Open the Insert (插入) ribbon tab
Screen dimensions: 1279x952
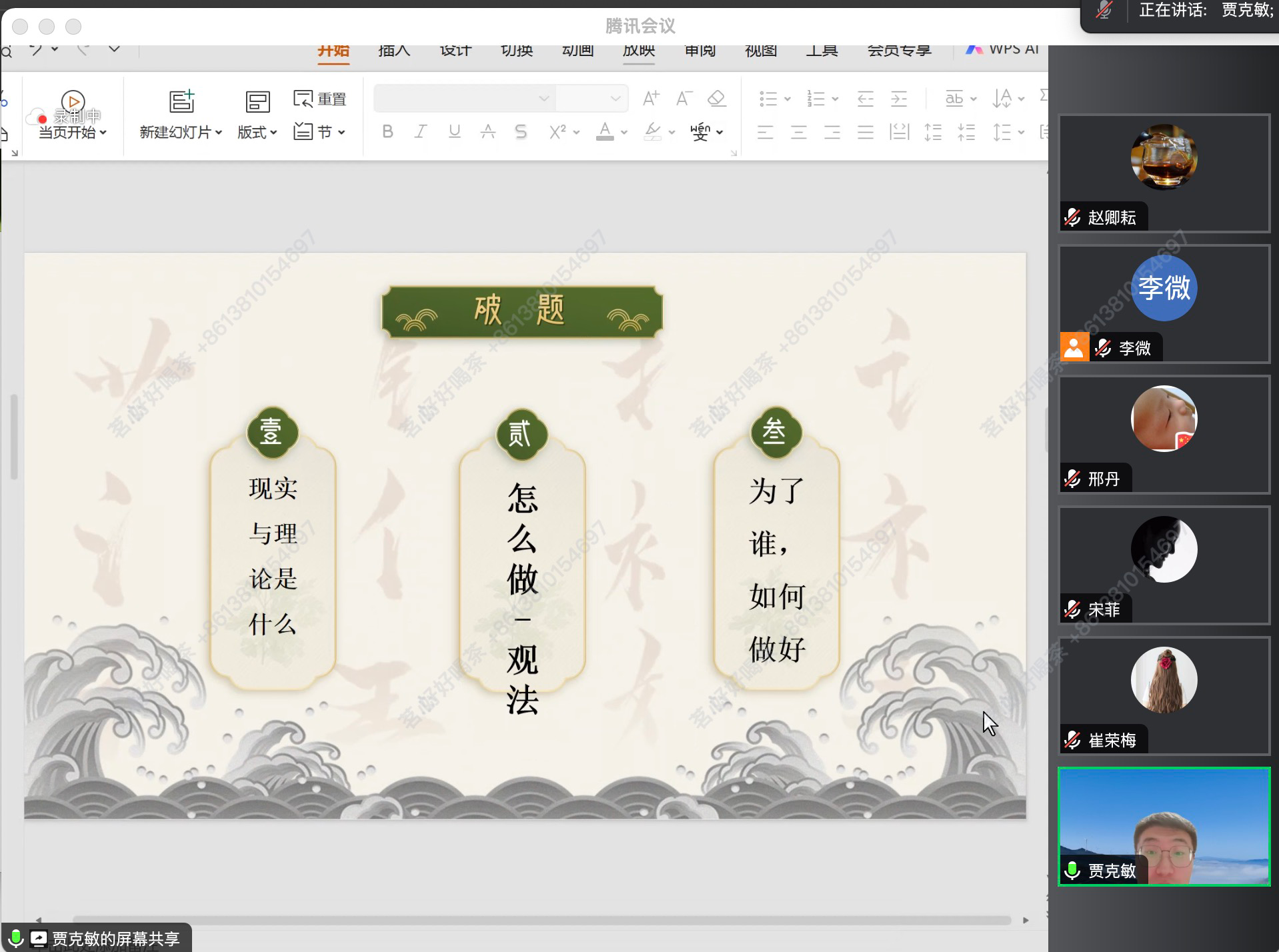(394, 51)
